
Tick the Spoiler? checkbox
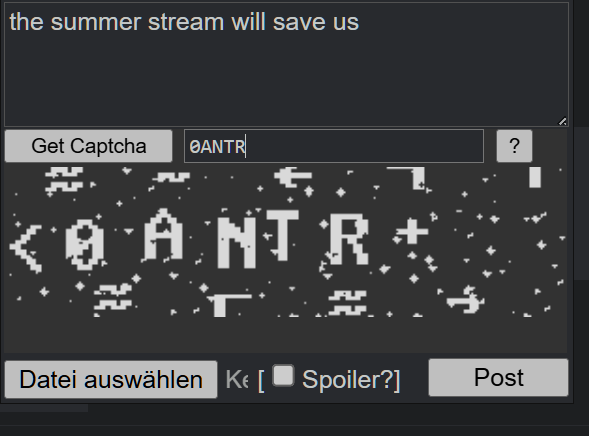pos(283,376)
